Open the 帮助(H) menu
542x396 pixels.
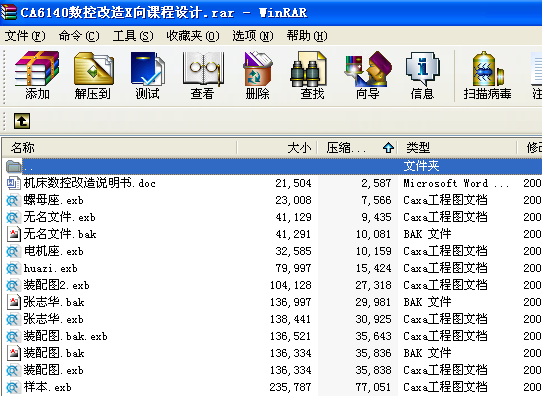307,36
